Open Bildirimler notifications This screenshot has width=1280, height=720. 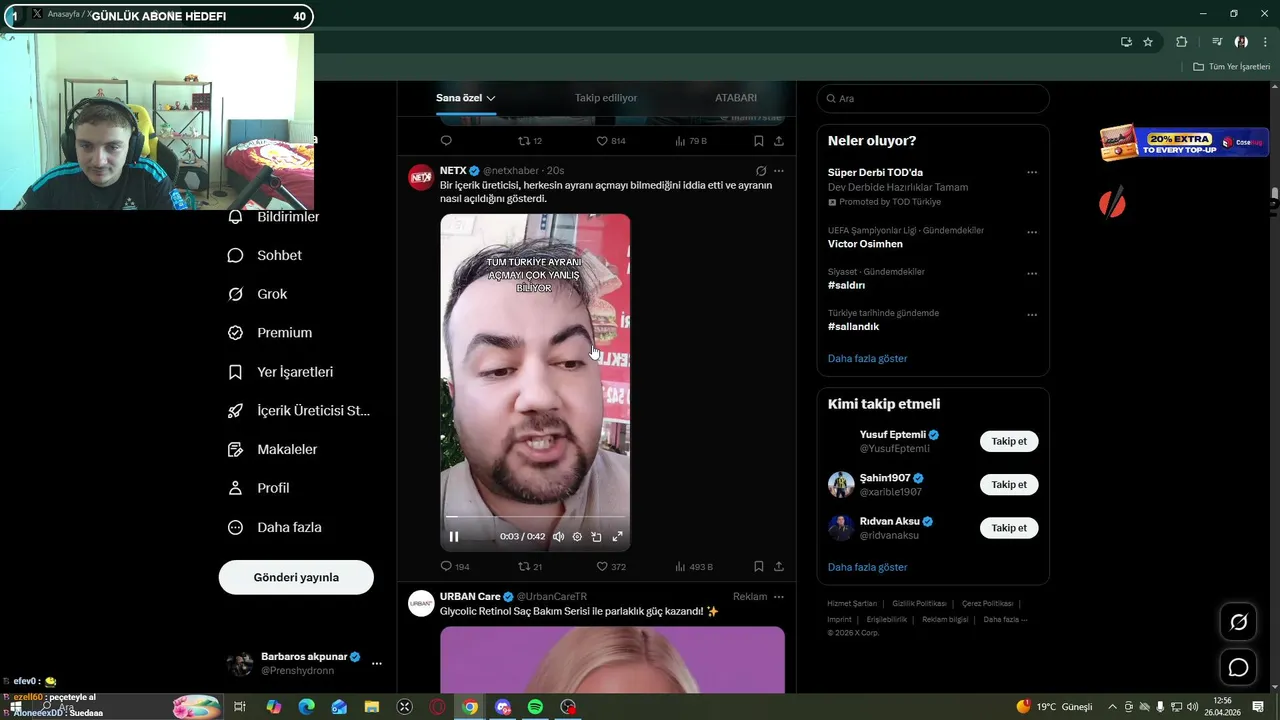click(x=274, y=217)
